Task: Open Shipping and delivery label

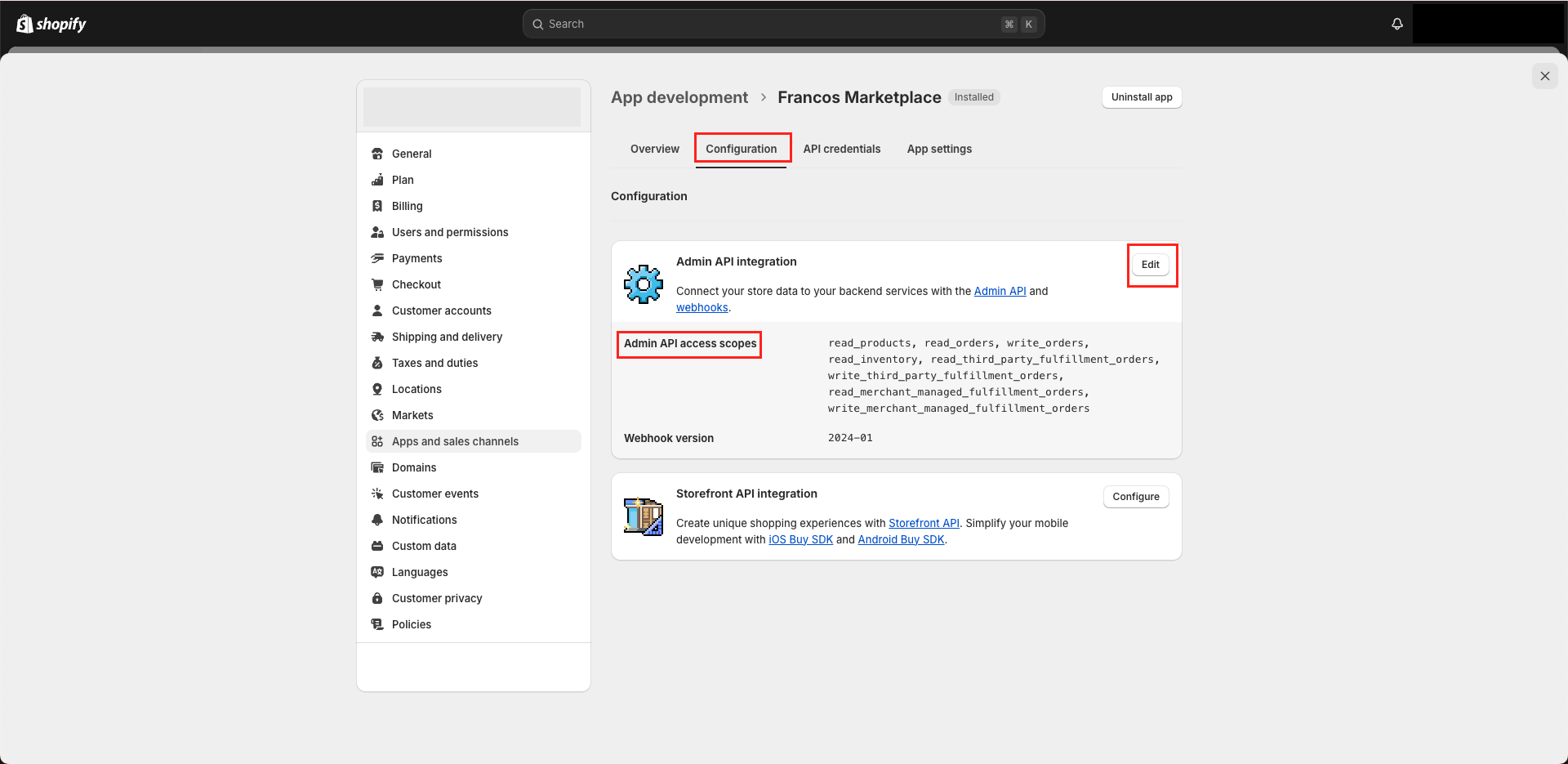Action: (x=447, y=337)
